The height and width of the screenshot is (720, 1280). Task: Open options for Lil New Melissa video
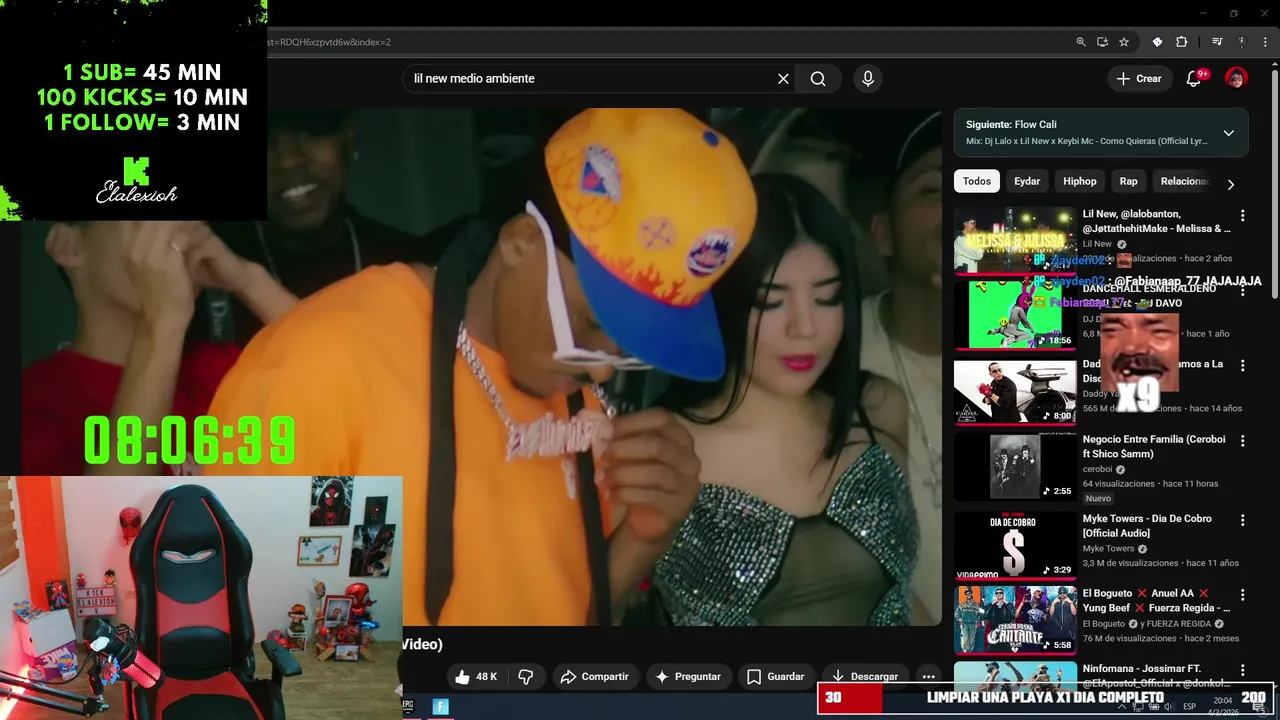click(1243, 215)
